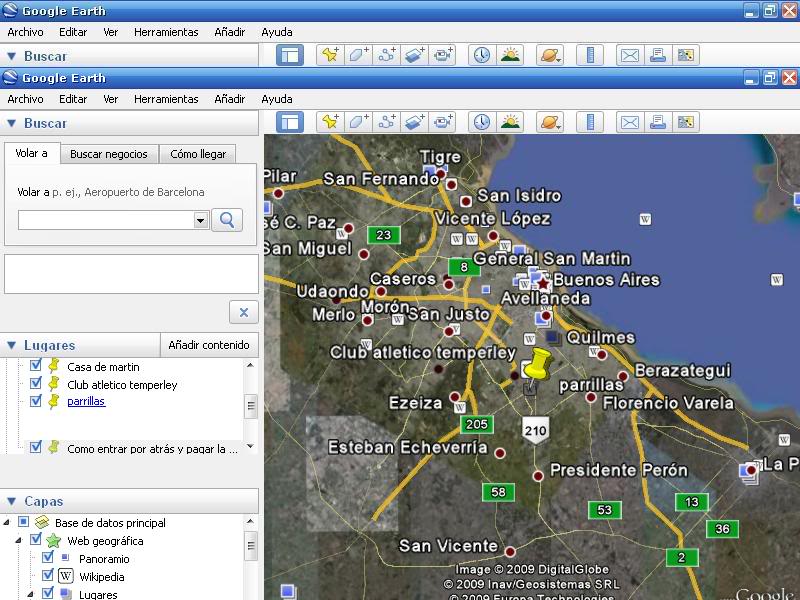Image resolution: width=800 pixels, height=600 pixels.
Task: View in Google Maps icon, front window
Action: pyautogui.click(x=686, y=122)
